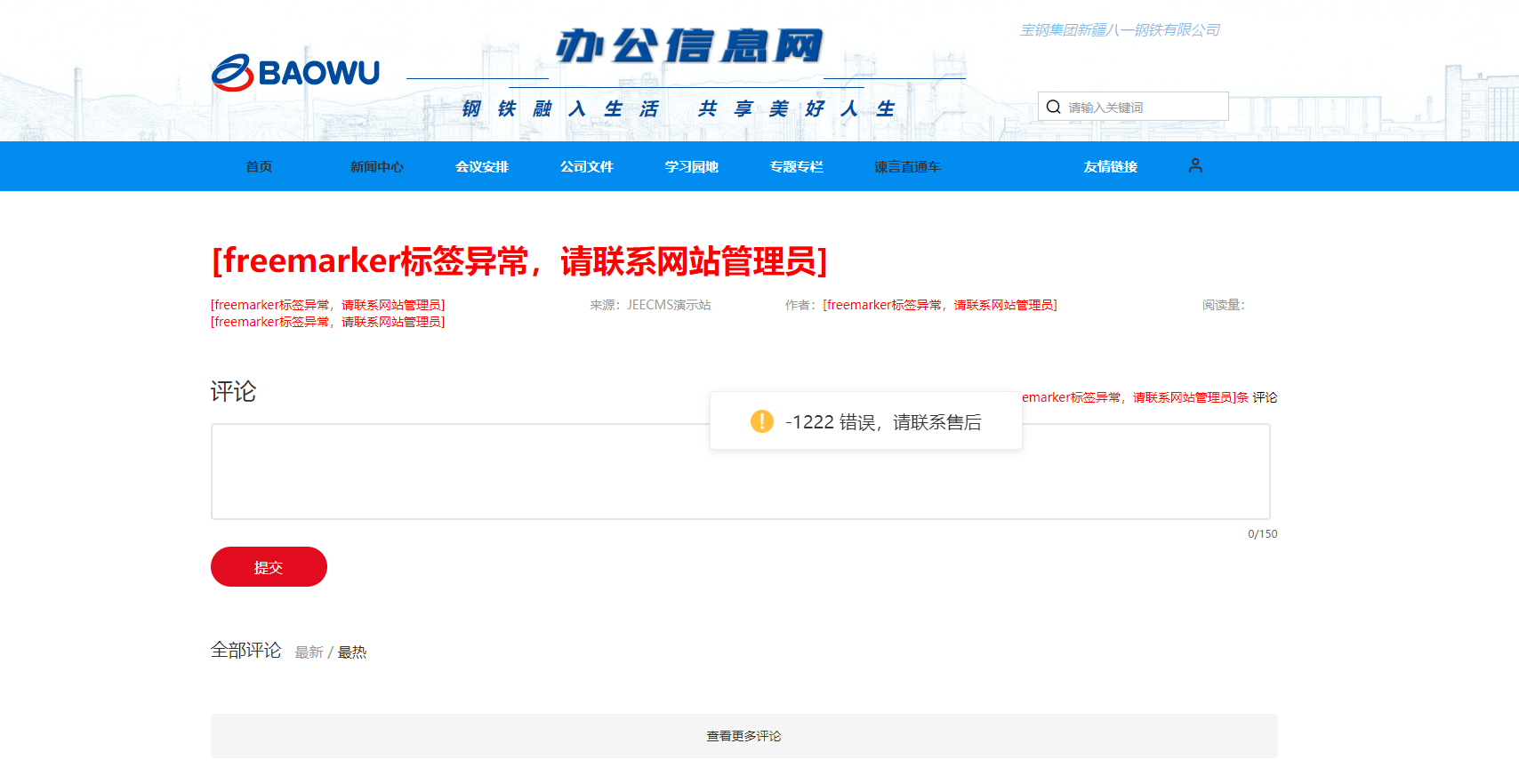
Task: Go to the 首页 menu item
Action: (259, 166)
